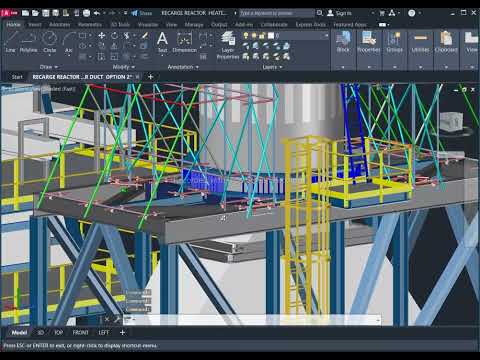Select the Move tool
480x360 pixels.
tap(102, 35)
